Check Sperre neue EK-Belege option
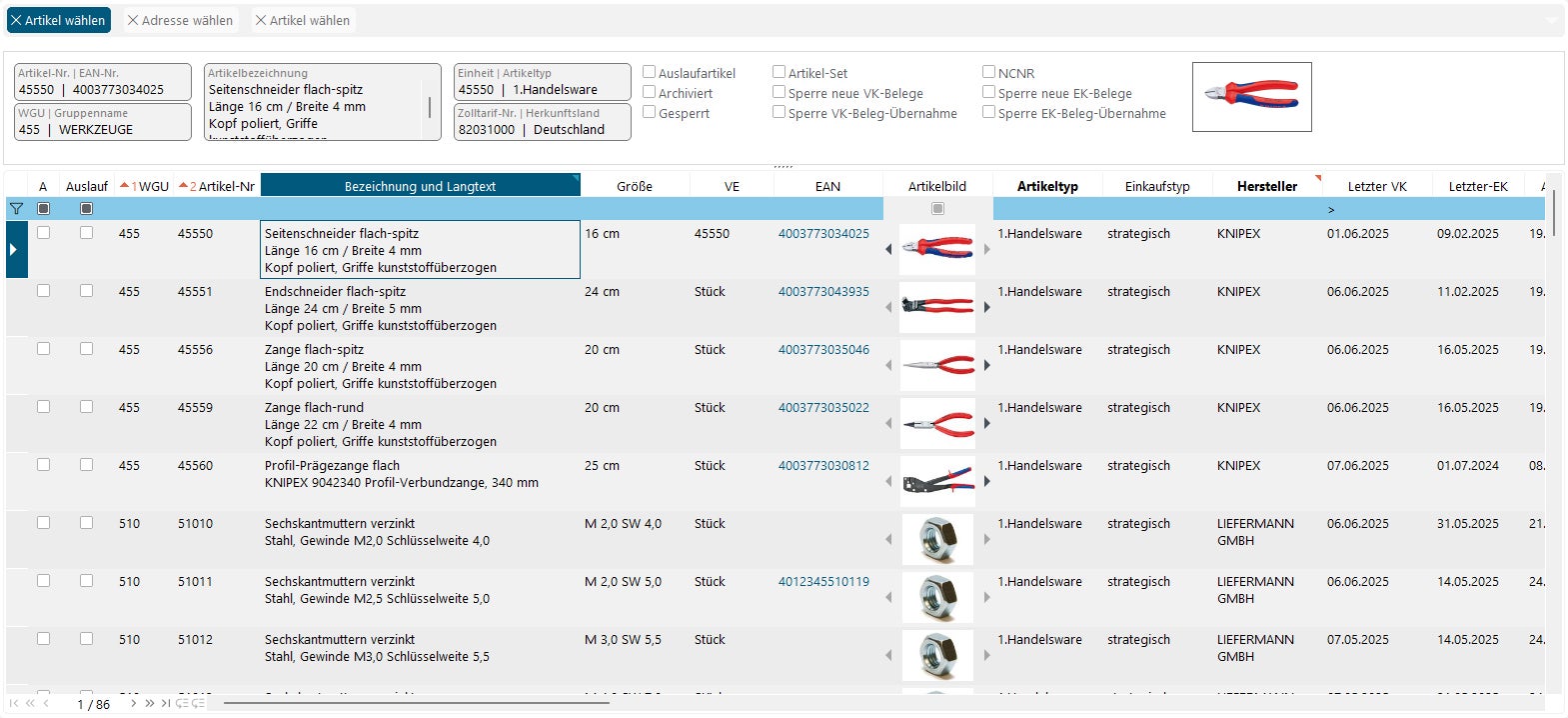The width and height of the screenshot is (1568, 718). (989, 92)
